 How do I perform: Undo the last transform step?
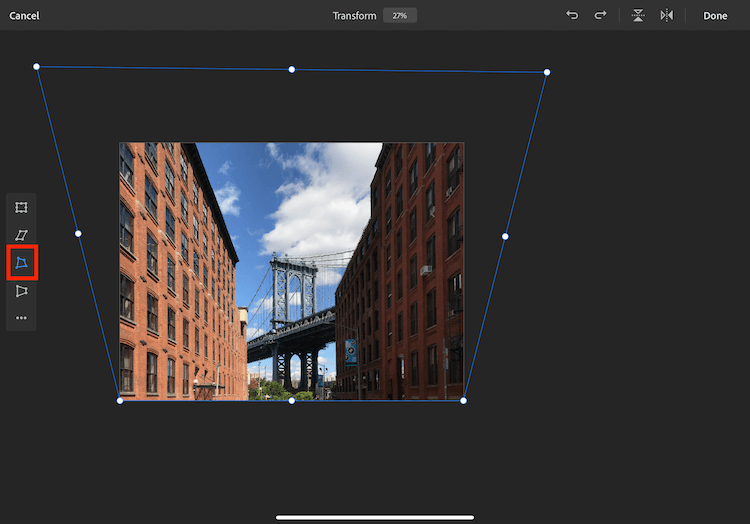(572, 15)
